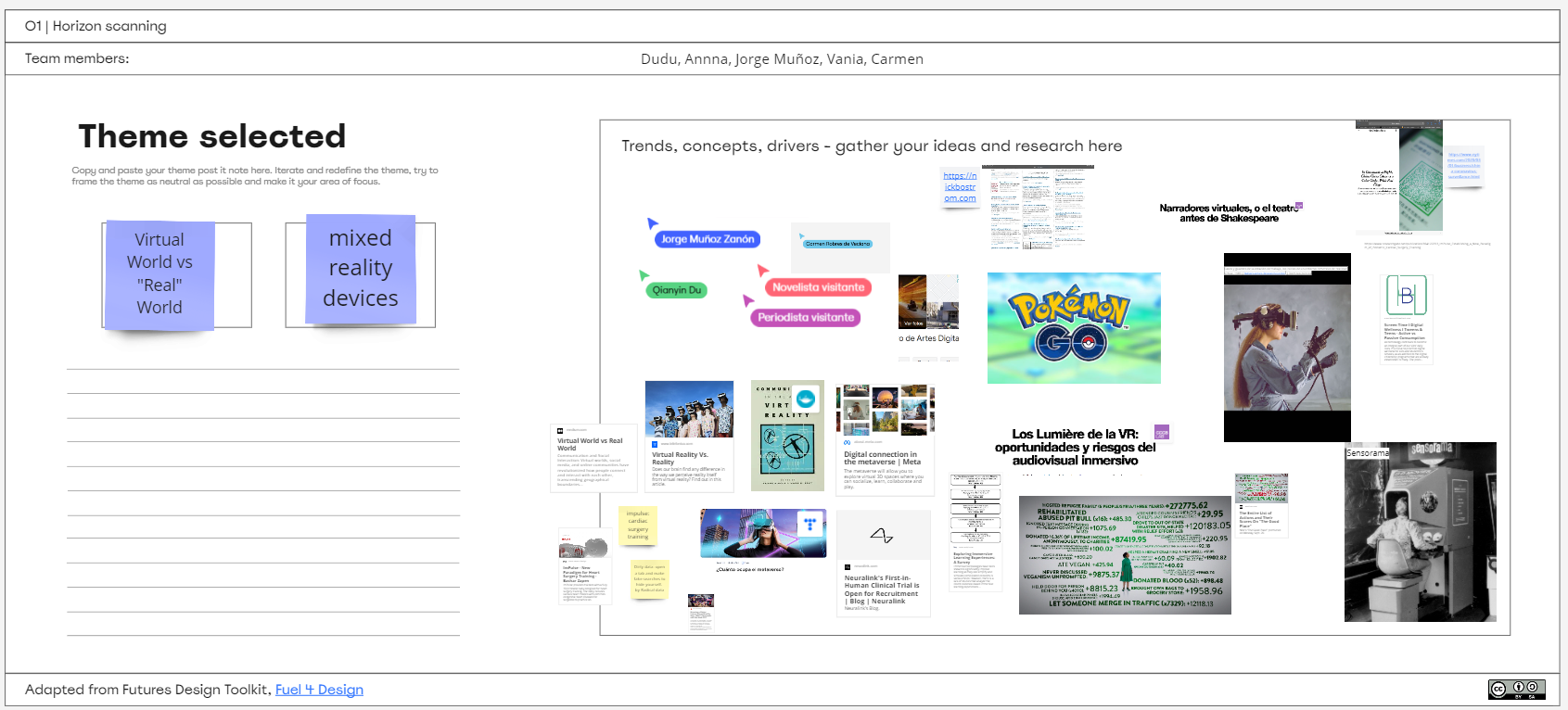Click the Novelista visitante cursor label

(x=818, y=287)
